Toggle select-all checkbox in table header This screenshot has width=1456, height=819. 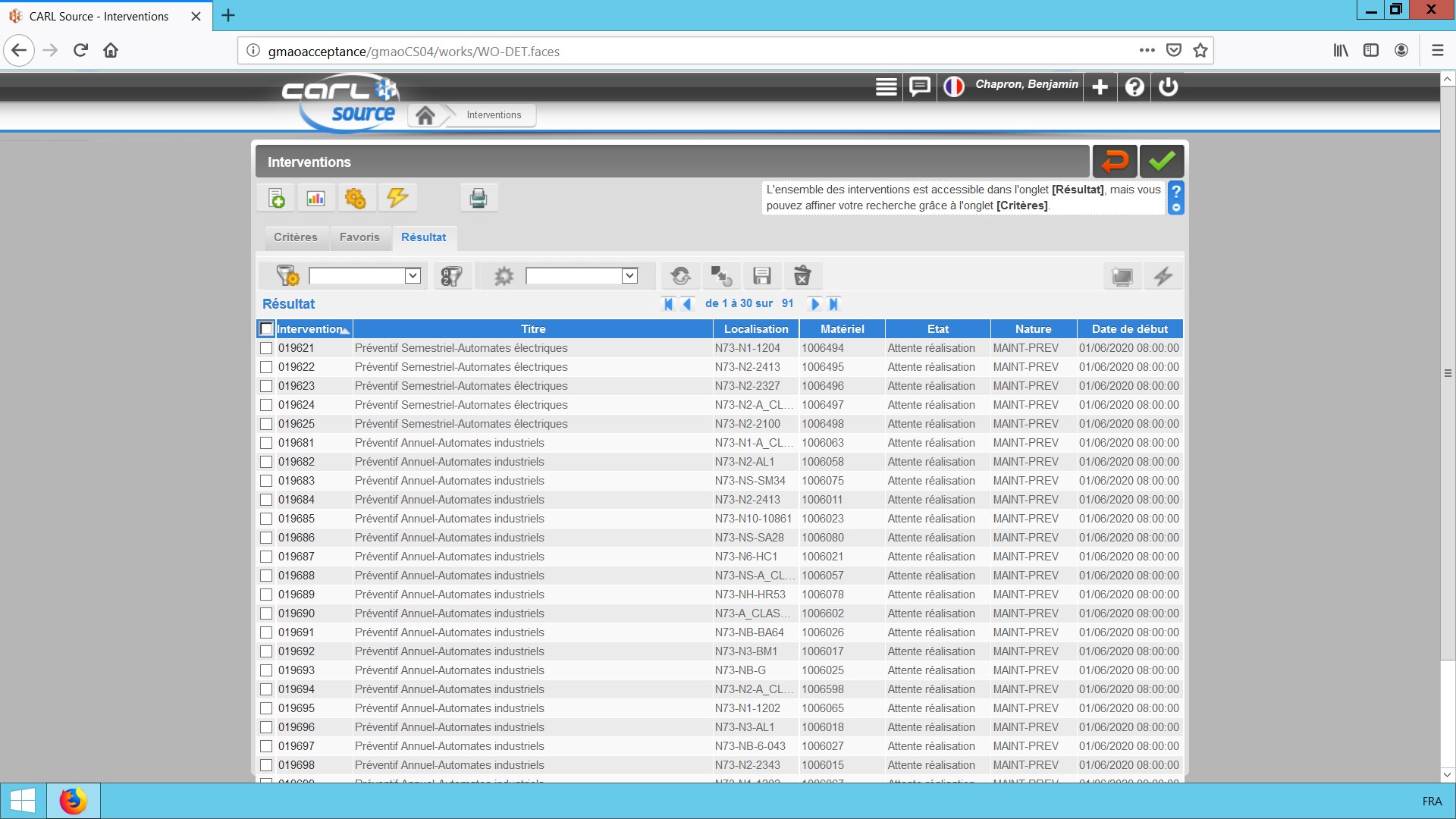(266, 329)
